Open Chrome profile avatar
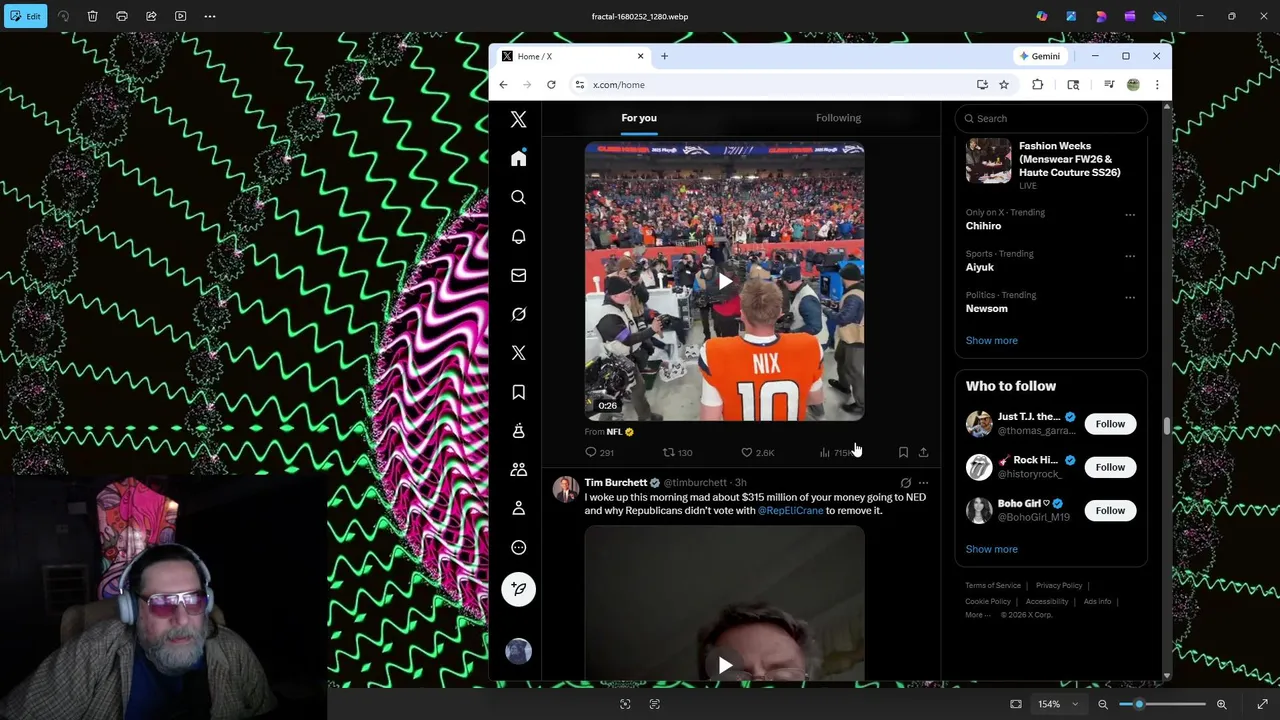The image size is (1280, 720). coord(1133,85)
